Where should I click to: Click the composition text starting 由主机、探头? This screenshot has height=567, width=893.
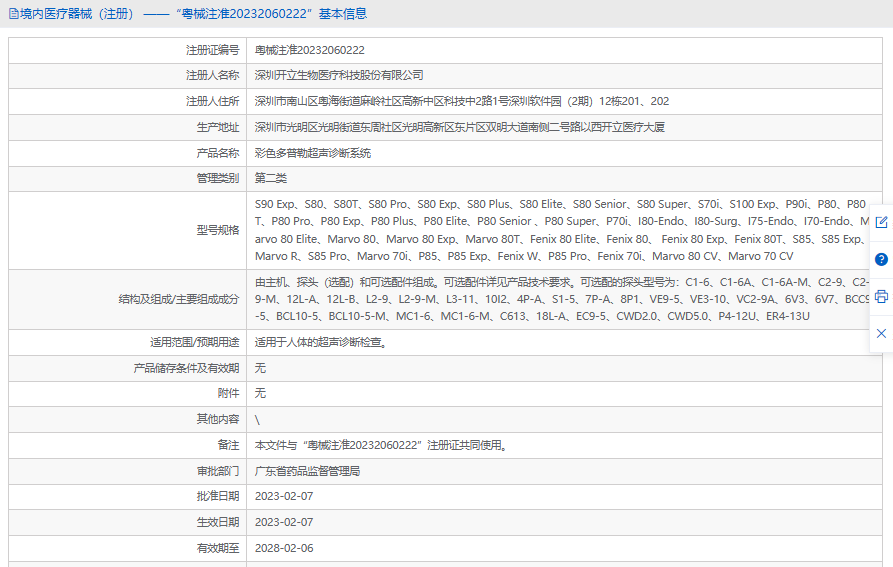pos(562,299)
